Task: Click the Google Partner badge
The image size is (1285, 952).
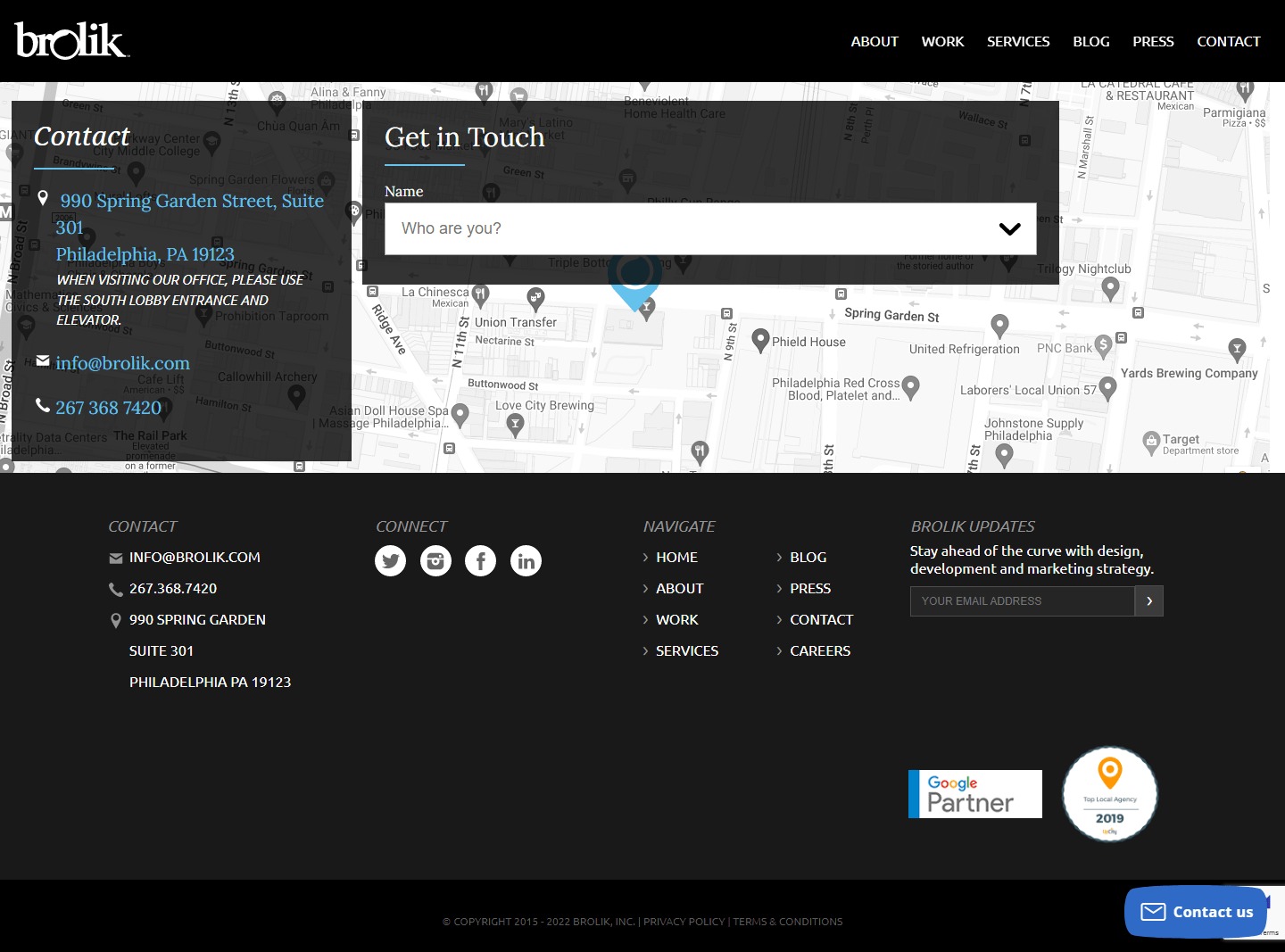Action: (x=974, y=794)
